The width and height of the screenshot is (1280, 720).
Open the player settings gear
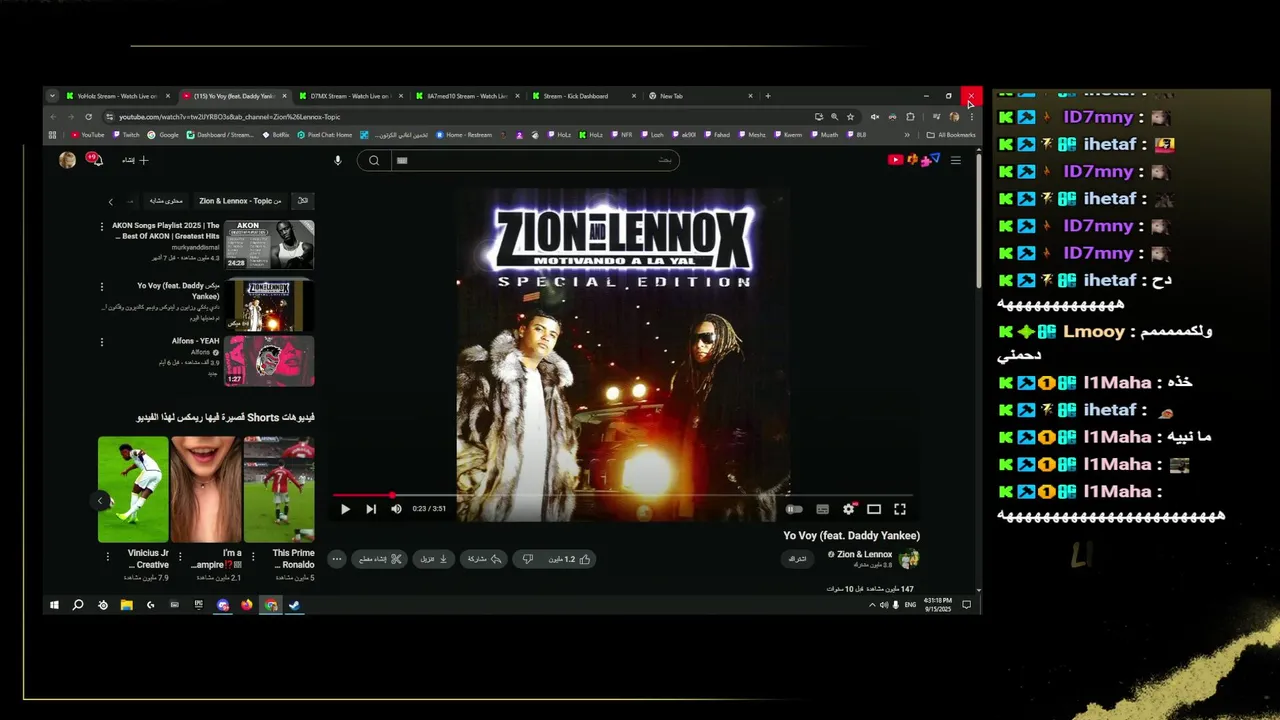tap(849, 509)
